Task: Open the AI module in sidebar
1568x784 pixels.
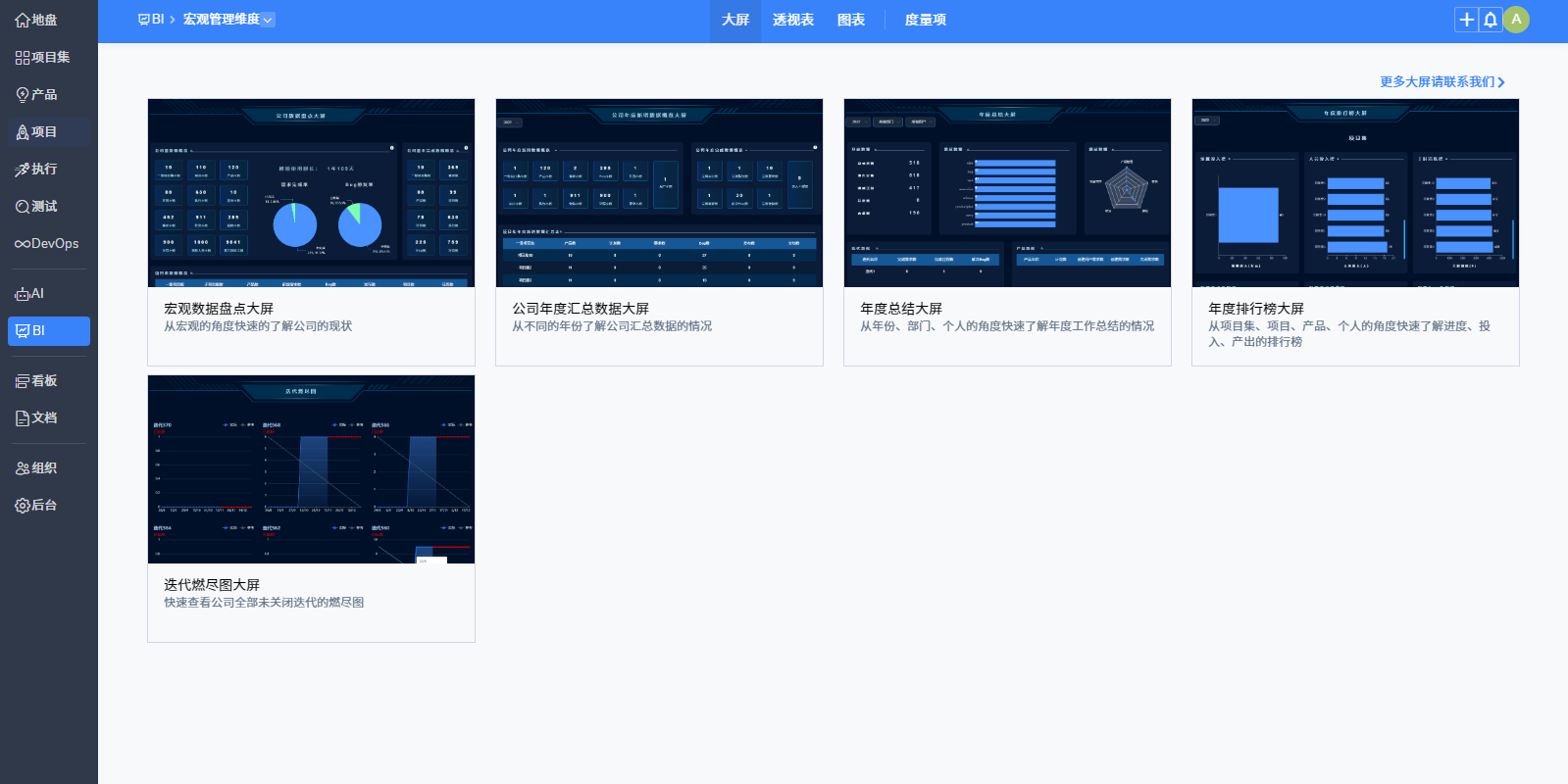Action: (x=30, y=294)
